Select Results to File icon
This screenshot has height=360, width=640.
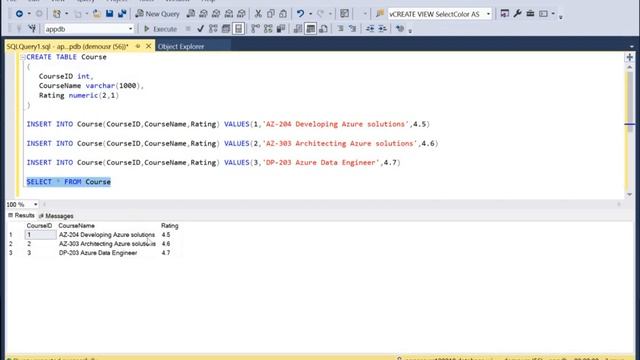[323, 29]
